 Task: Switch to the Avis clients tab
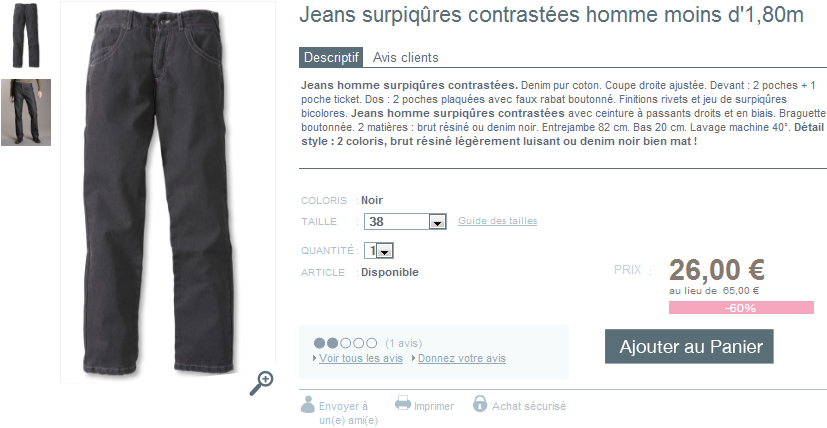click(406, 58)
